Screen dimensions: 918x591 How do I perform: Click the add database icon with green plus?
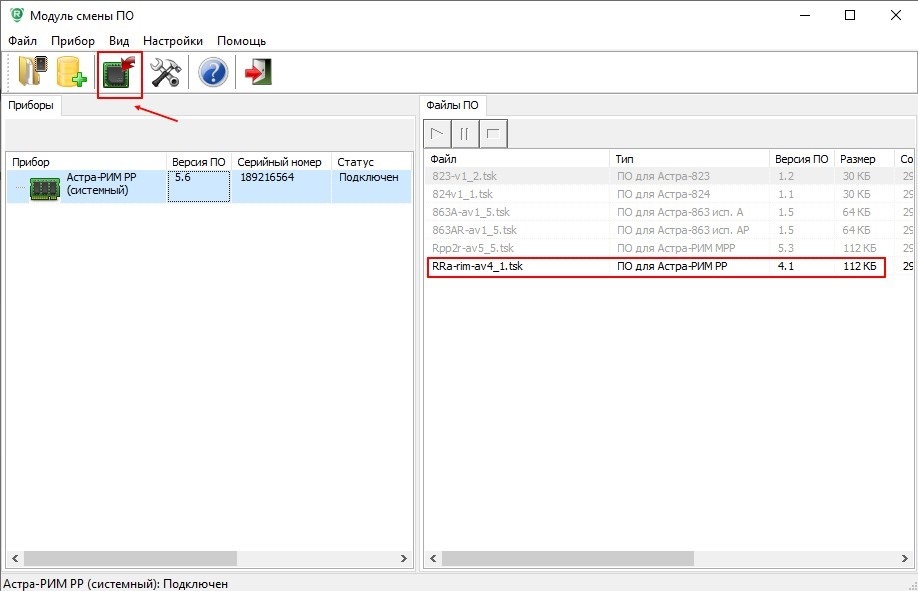[x=71, y=73]
